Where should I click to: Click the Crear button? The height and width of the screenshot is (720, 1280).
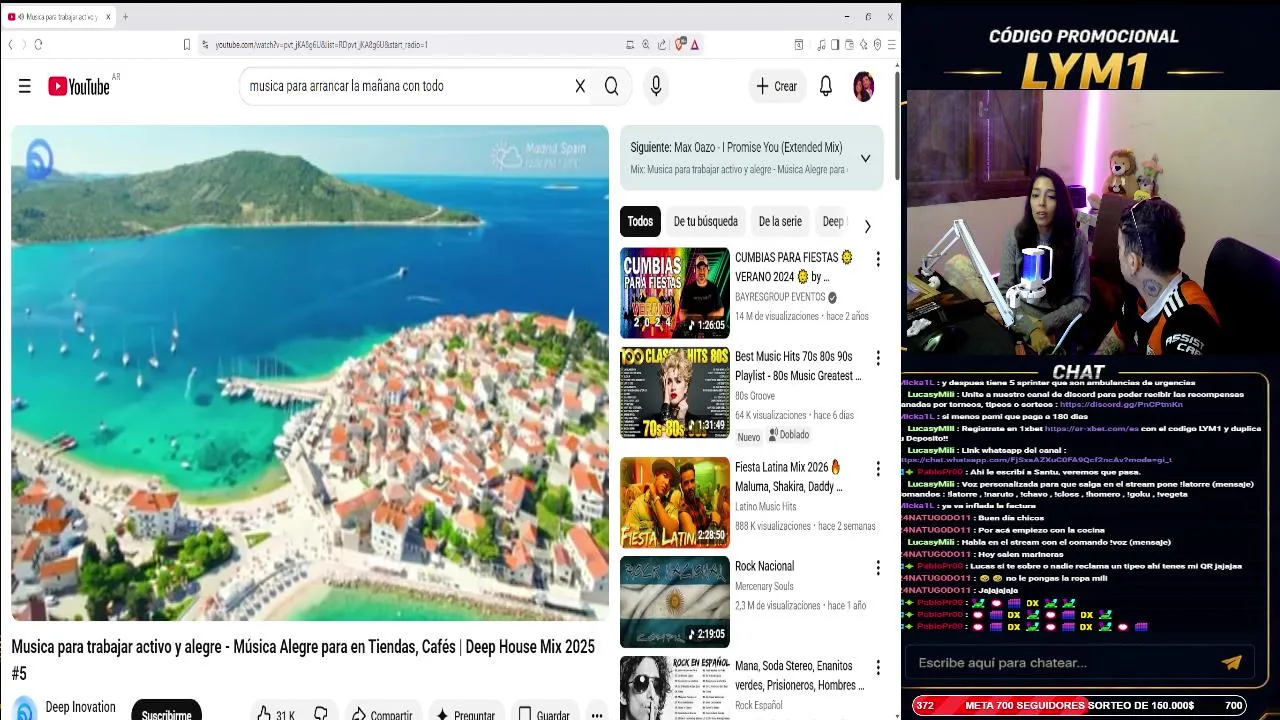(777, 86)
